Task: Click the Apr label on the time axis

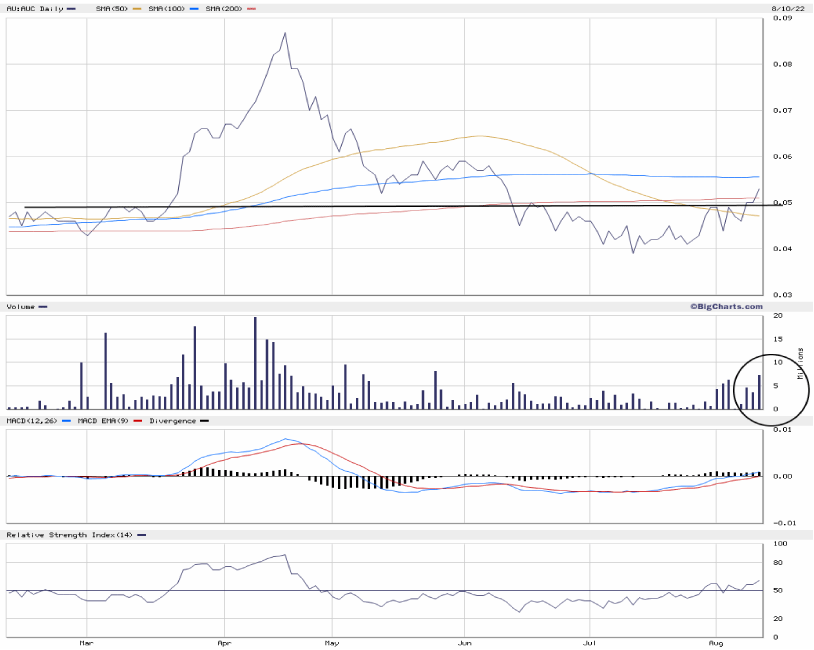Action: [x=223, y=643]
